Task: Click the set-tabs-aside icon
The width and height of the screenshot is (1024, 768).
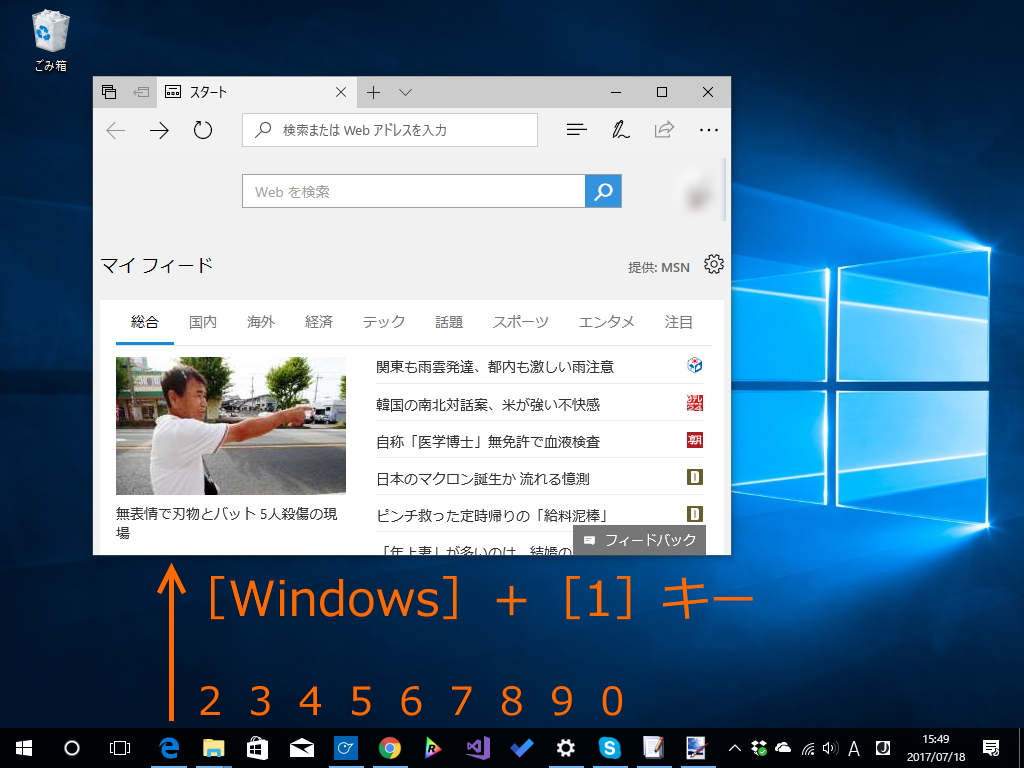Action: pos(140,91)
